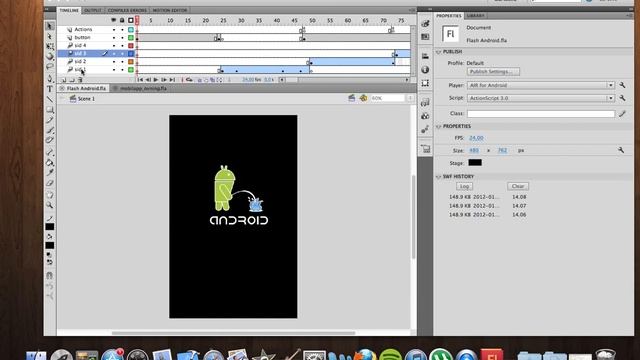
Task: Toggle visibility dot of Actions layer
Action: (114, 30)
